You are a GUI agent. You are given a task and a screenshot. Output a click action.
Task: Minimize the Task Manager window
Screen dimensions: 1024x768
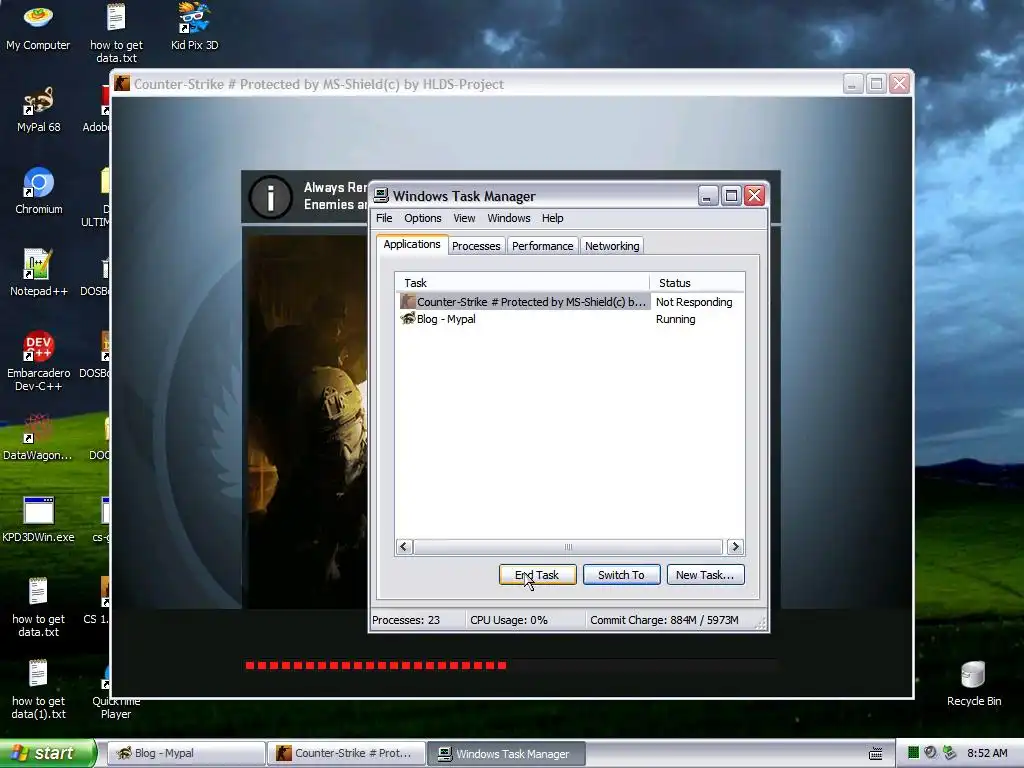click(708, 195)
